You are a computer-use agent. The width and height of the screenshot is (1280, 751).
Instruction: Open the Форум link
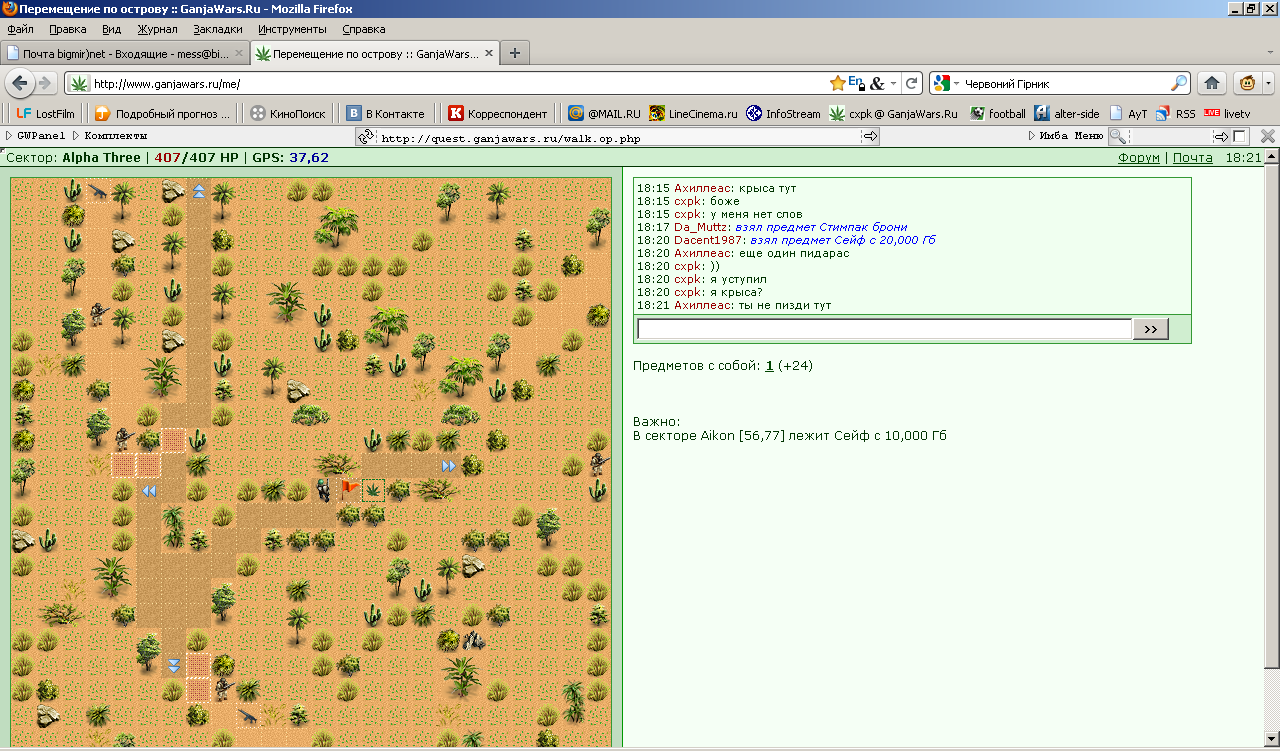(x=1138, y=158)
